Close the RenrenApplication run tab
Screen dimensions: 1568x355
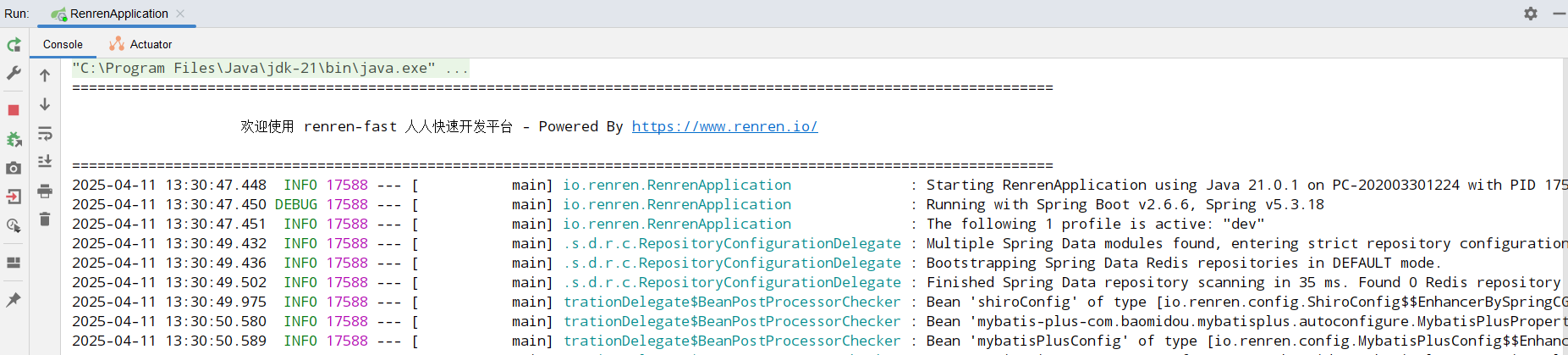click(180, 14)
